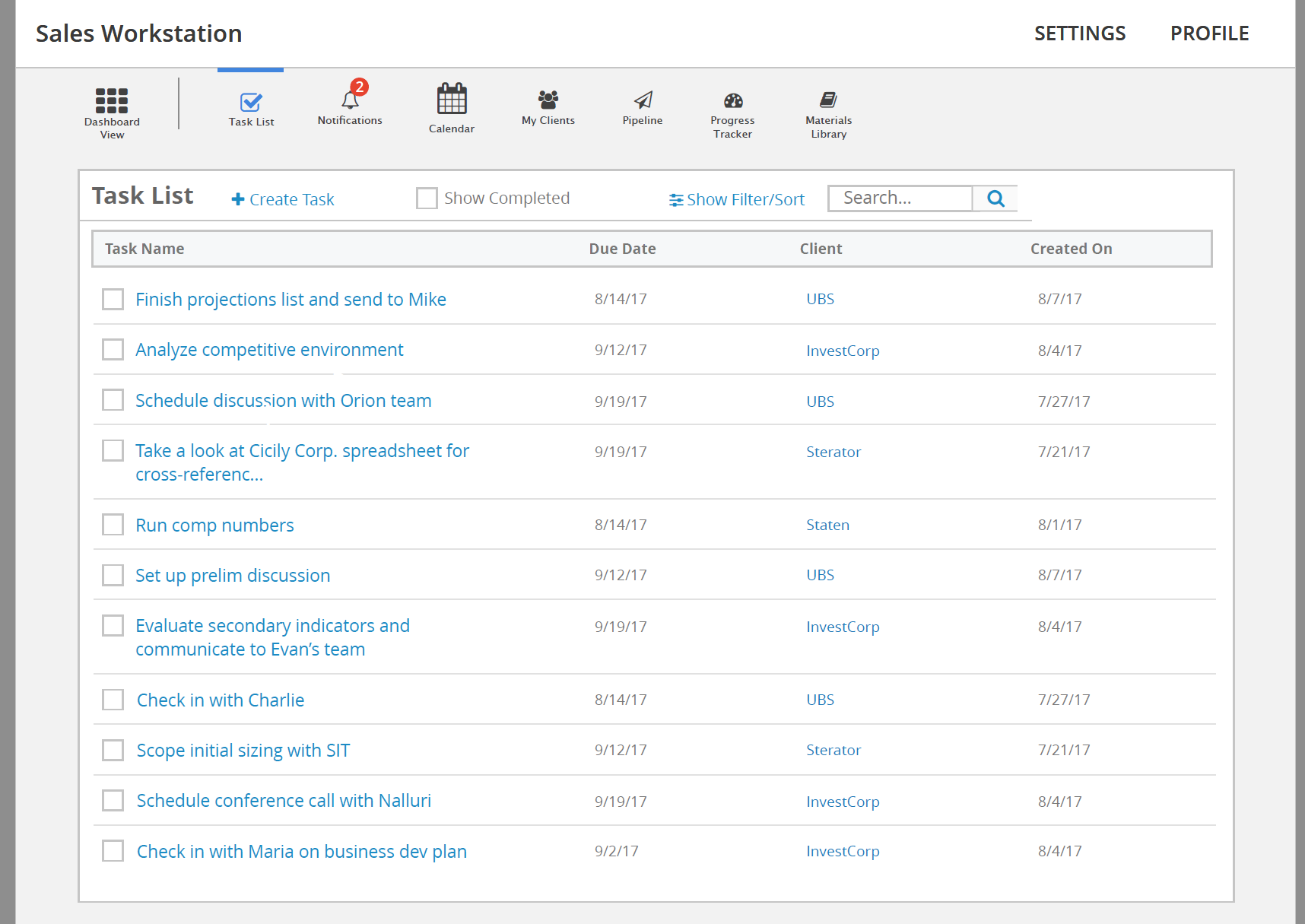Open PROFILE from the header
Viewport: 1305px width, 924px height.
click(x=1209, y=33)
